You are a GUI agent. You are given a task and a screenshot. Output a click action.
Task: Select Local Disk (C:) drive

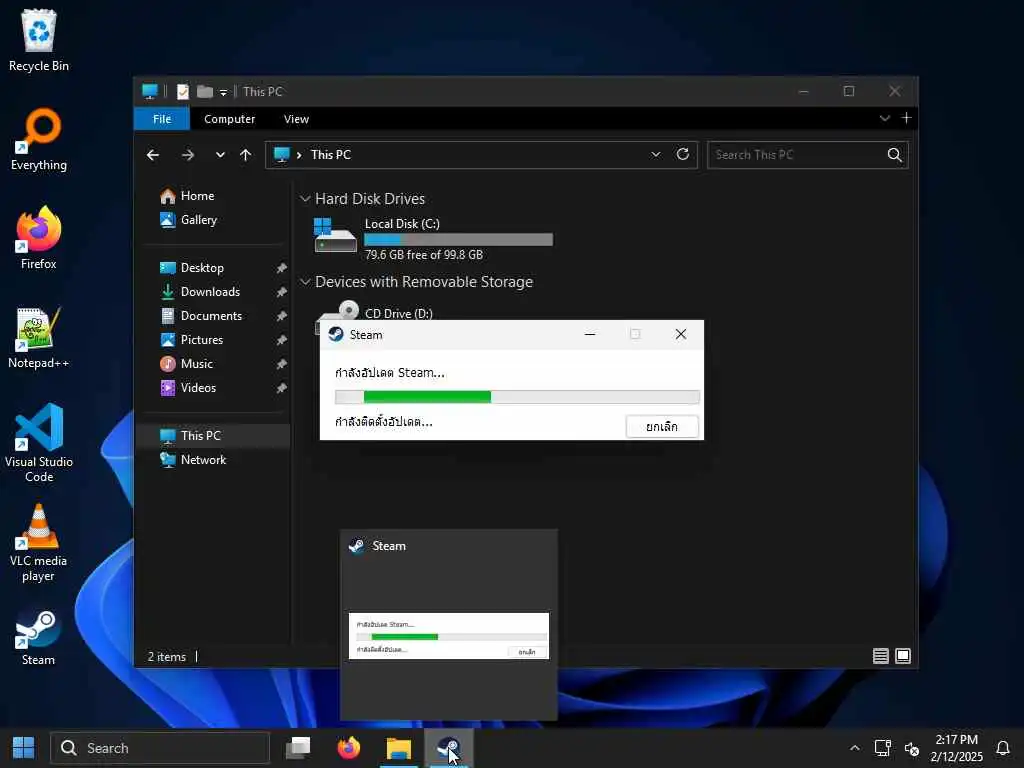(433, 238)
